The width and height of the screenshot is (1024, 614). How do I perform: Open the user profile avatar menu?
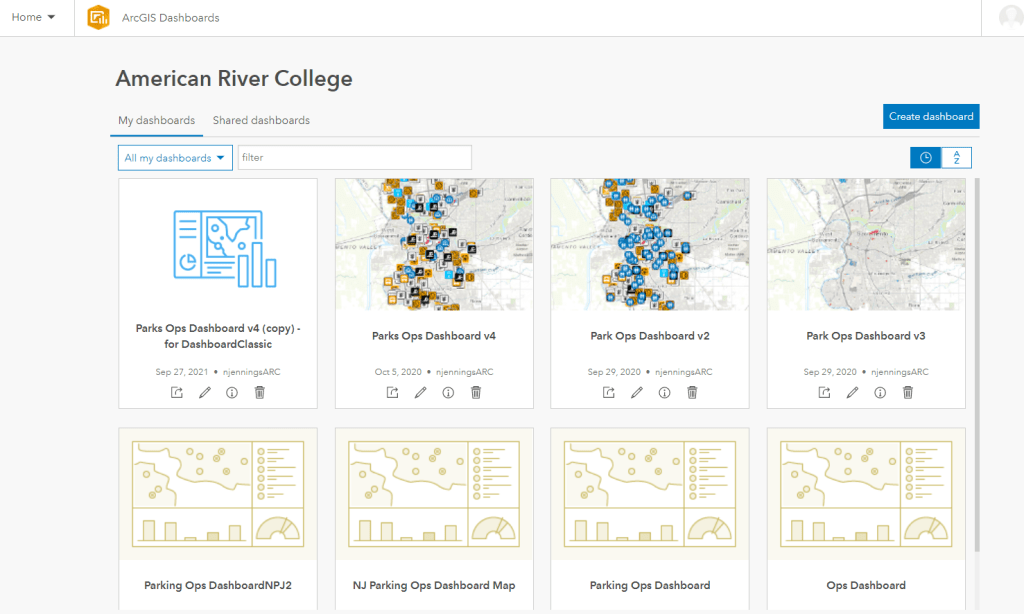point(1010,18)
